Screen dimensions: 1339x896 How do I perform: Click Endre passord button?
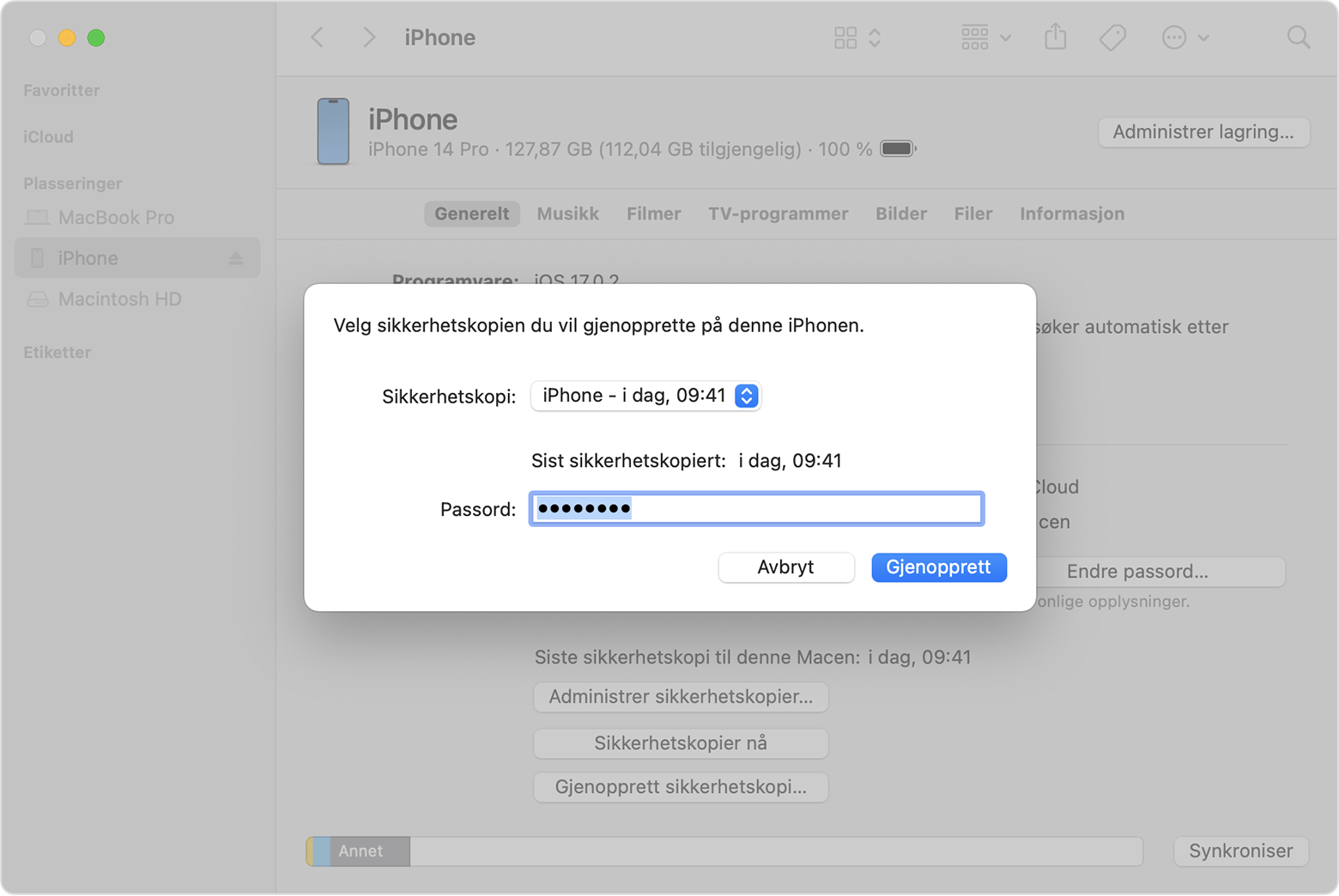(1160, 572)
